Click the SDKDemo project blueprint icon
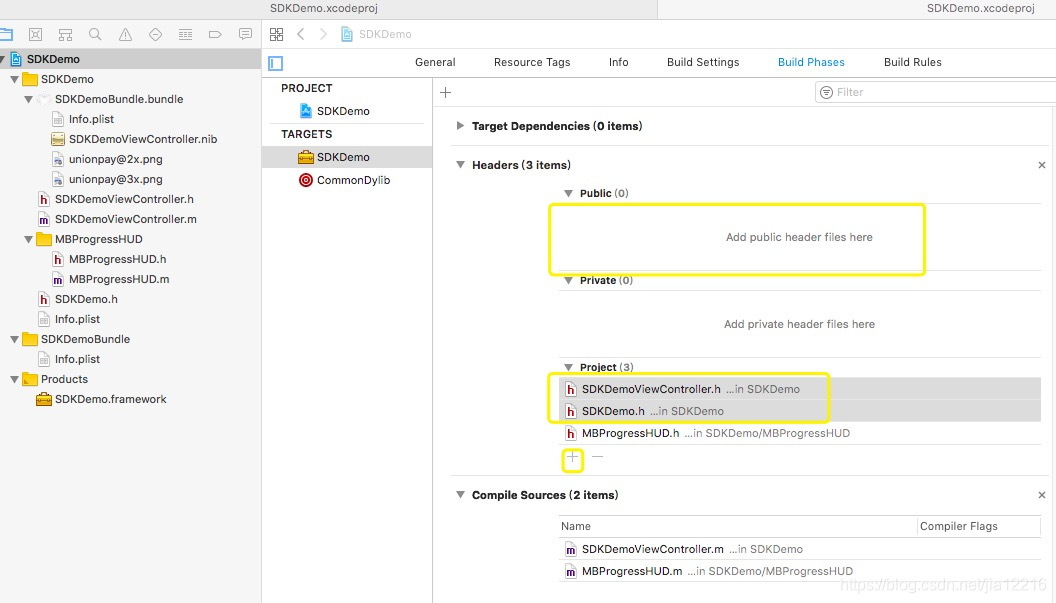 click(306, 110)
